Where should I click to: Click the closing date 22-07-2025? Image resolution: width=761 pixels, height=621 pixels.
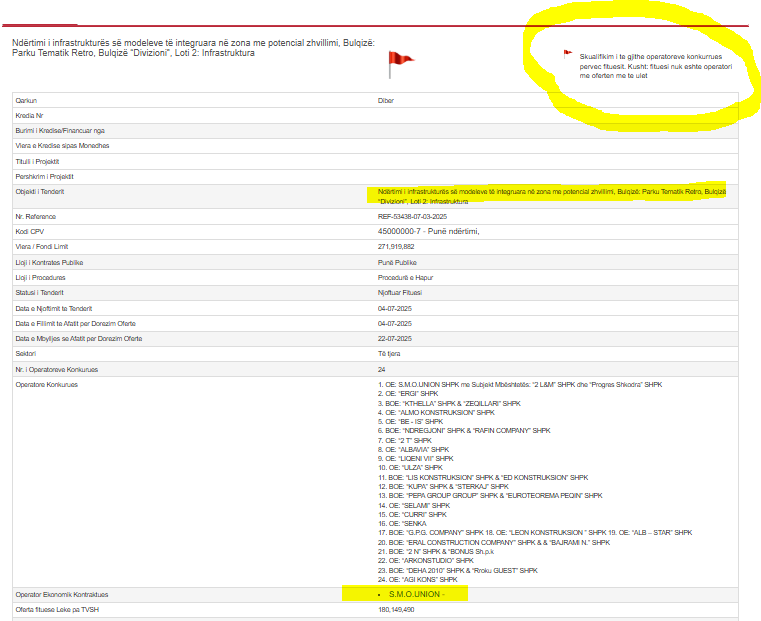coord(395,338)
